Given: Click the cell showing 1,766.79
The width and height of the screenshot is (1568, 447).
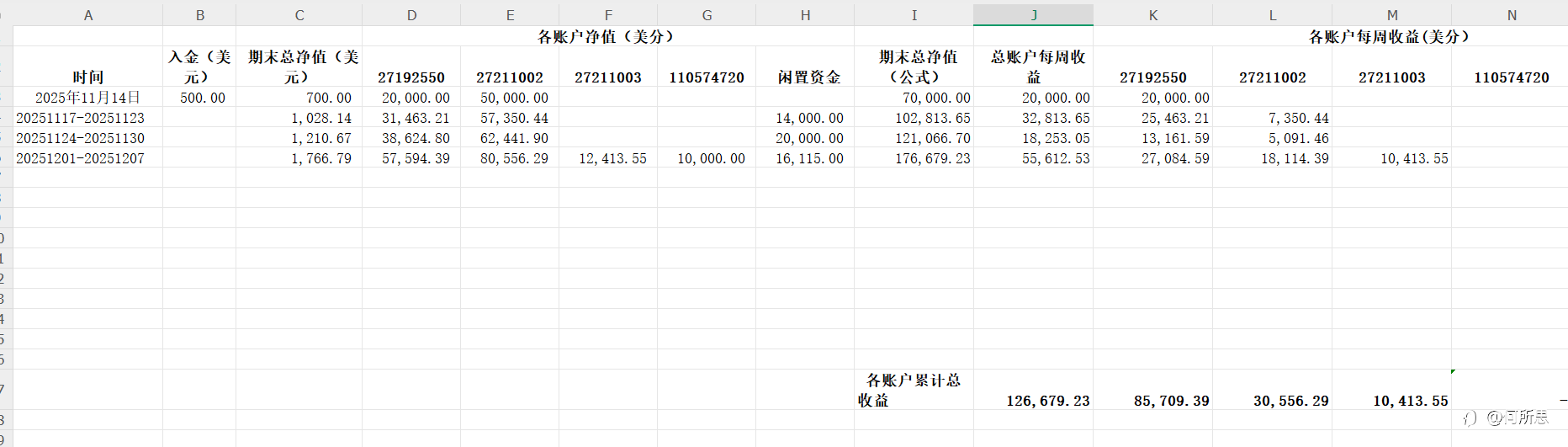Looking at the screenshot, I should (x=299, y=157).
